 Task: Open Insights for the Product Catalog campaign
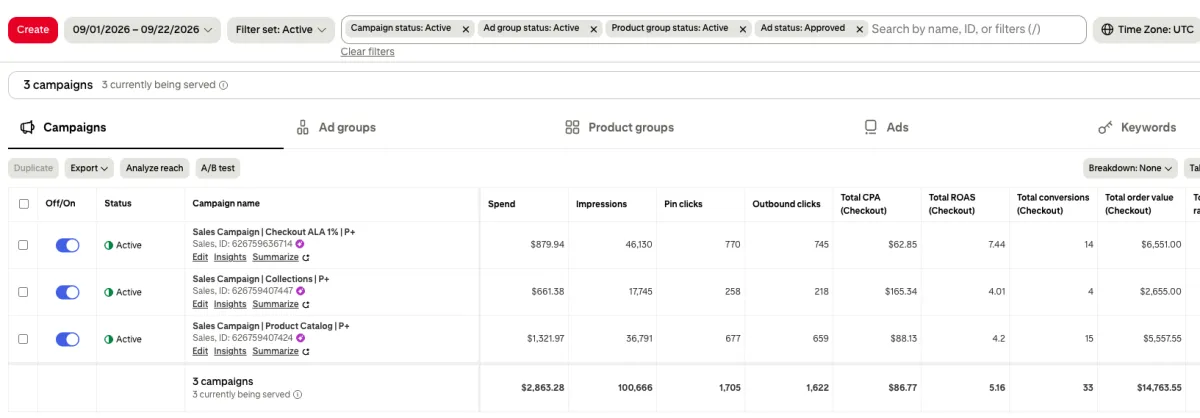[230, 351]
